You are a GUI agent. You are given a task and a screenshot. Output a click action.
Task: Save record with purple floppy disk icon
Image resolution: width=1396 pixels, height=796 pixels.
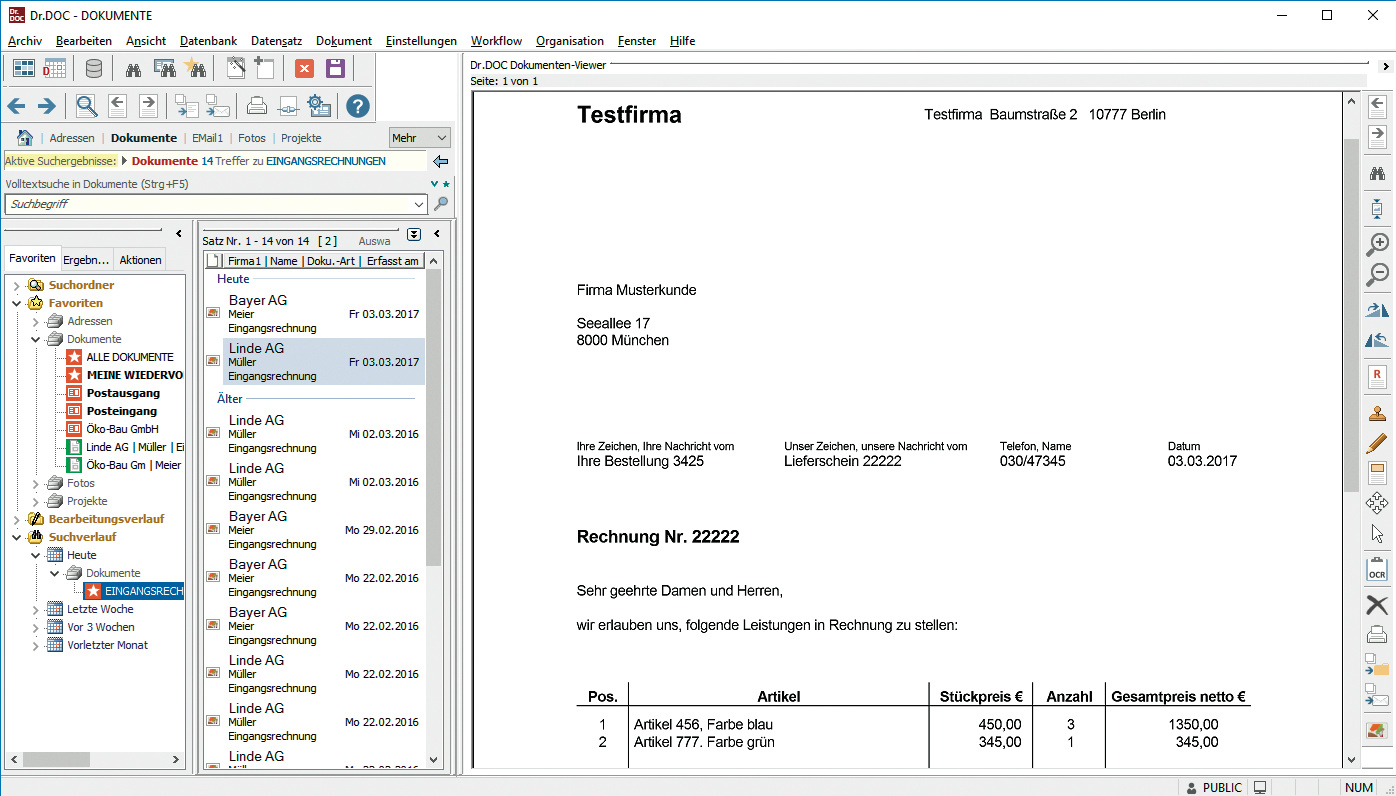tap(335, 68)
